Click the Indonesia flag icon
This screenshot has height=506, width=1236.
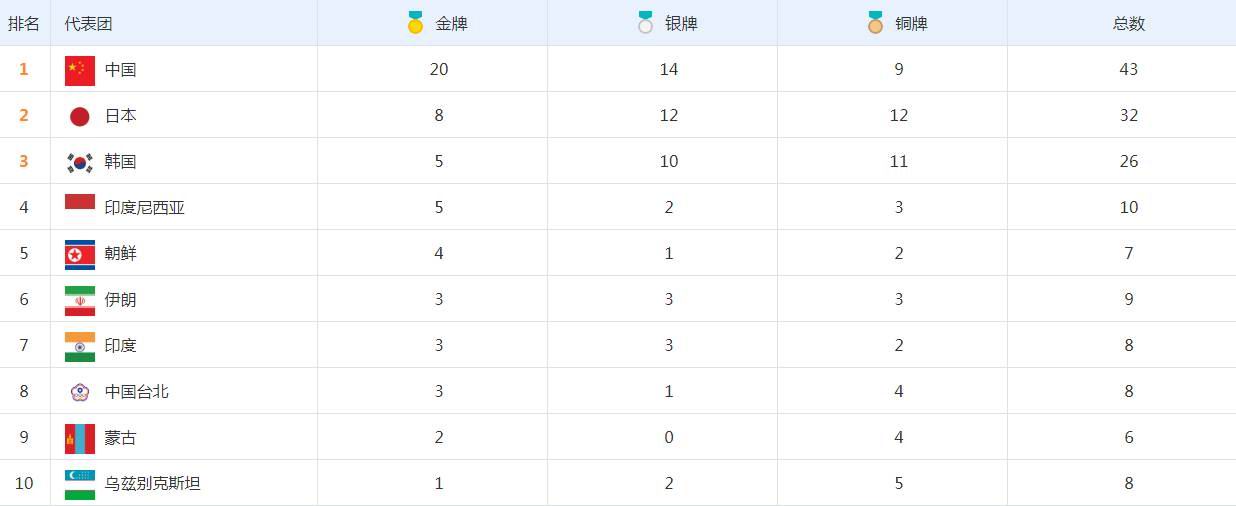pyautogui.click(x=80, y=204)
